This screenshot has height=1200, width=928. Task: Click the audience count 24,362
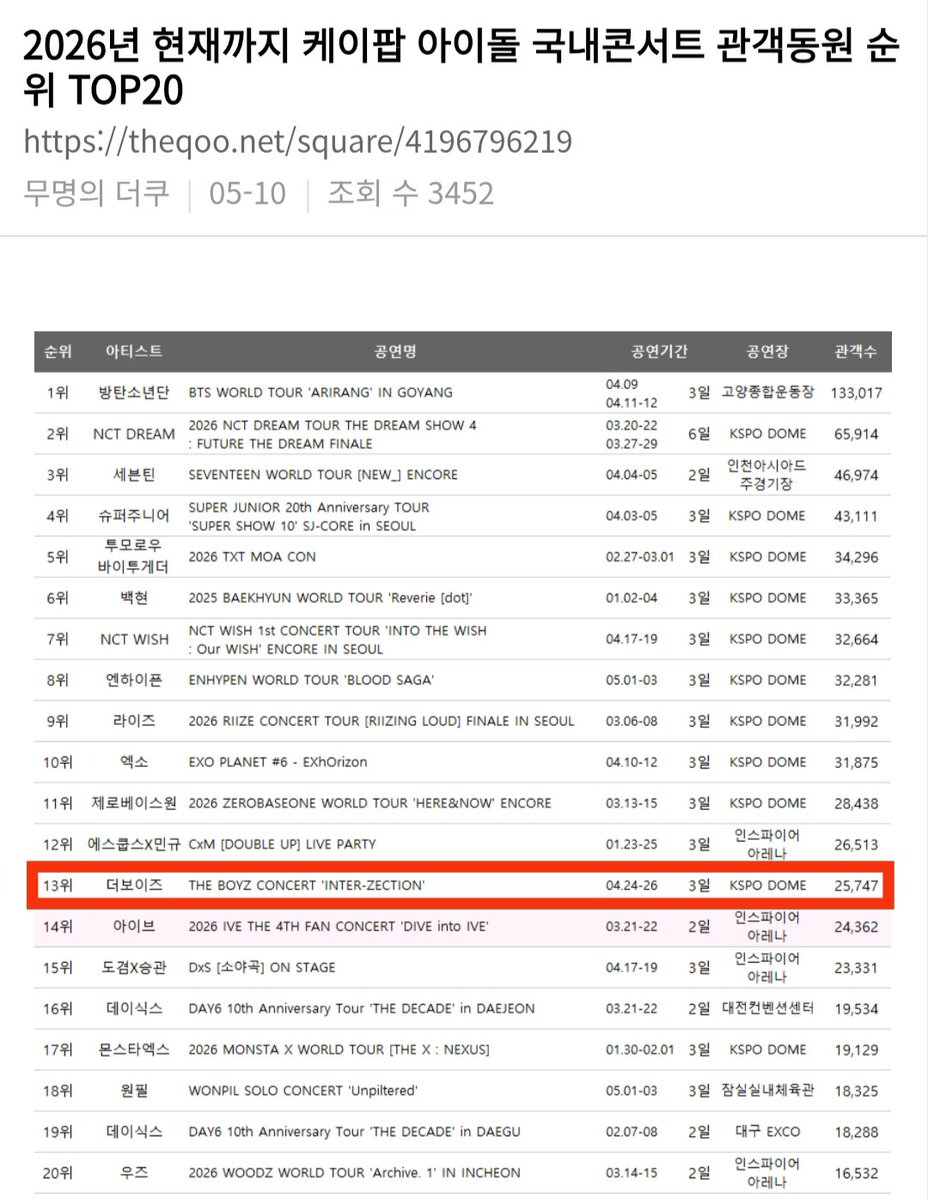(x=856, y=927)
